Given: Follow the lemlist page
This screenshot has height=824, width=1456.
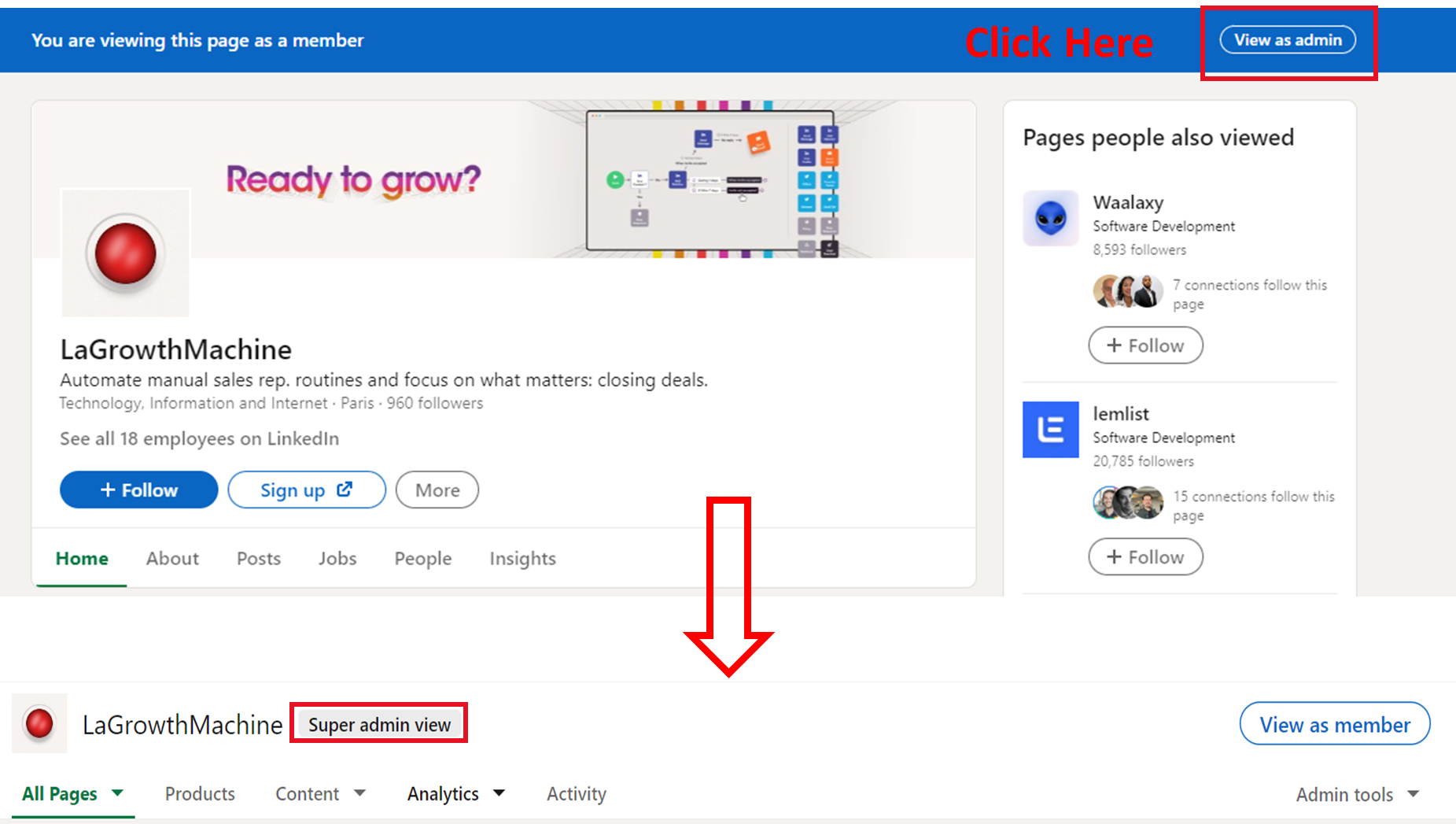Looking at the screenshot, I should click(1145, 556).
